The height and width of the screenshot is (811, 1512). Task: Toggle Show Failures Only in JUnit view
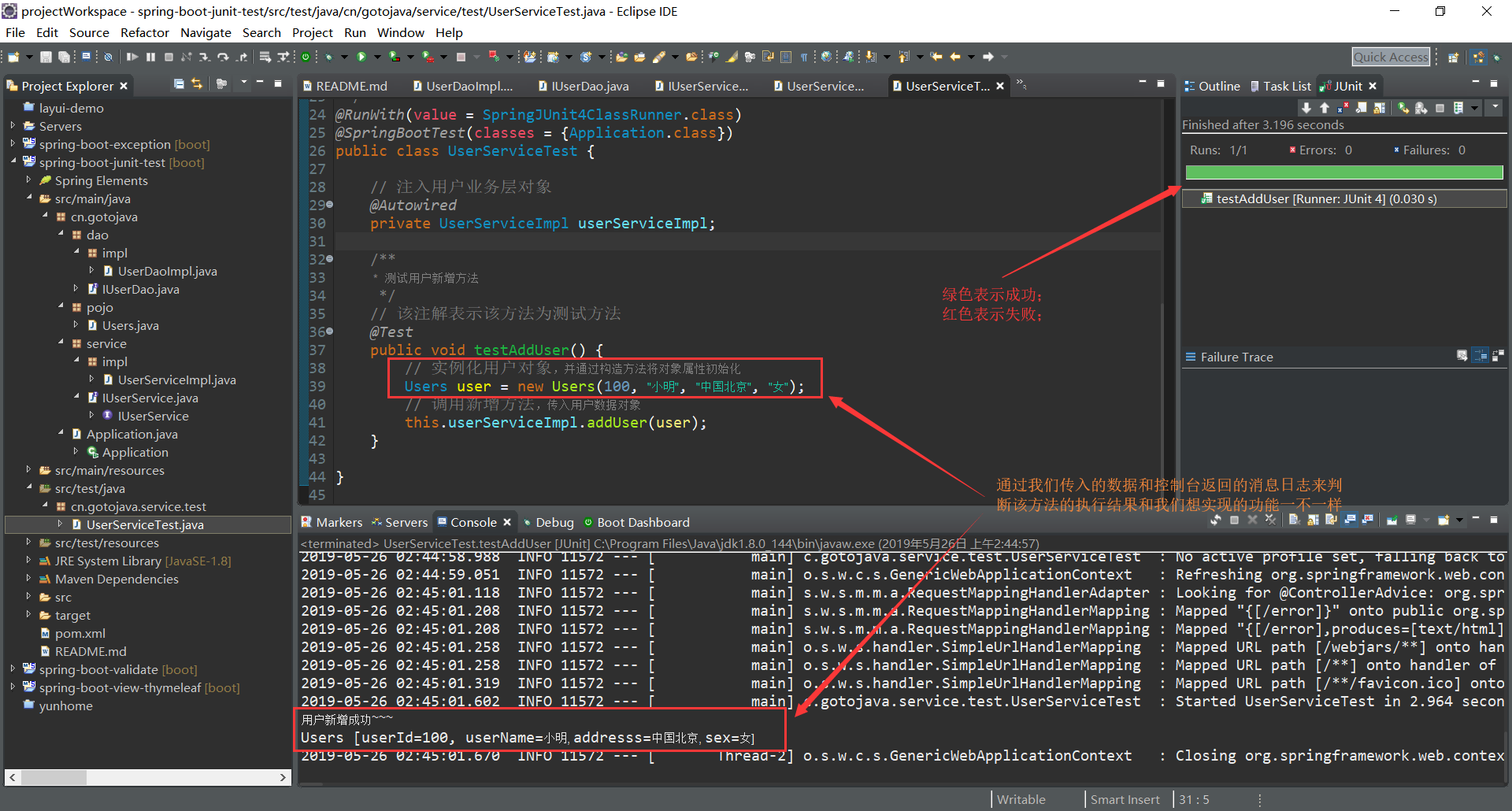1343,108
